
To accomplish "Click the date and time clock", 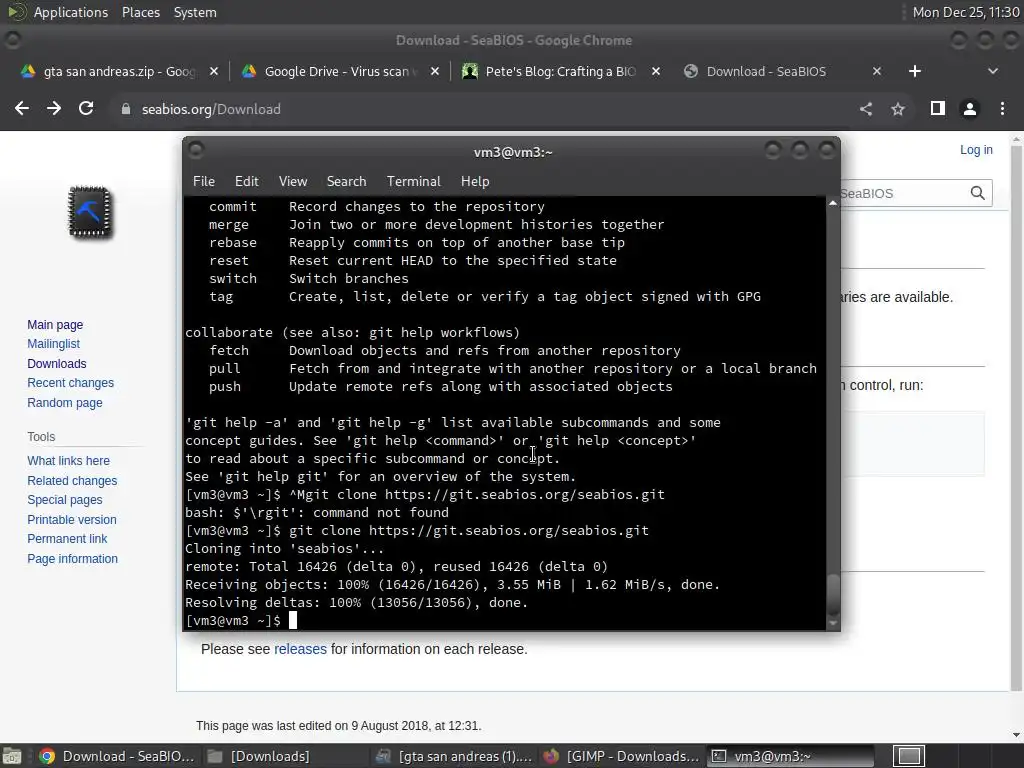I will [x=965, y=12].
